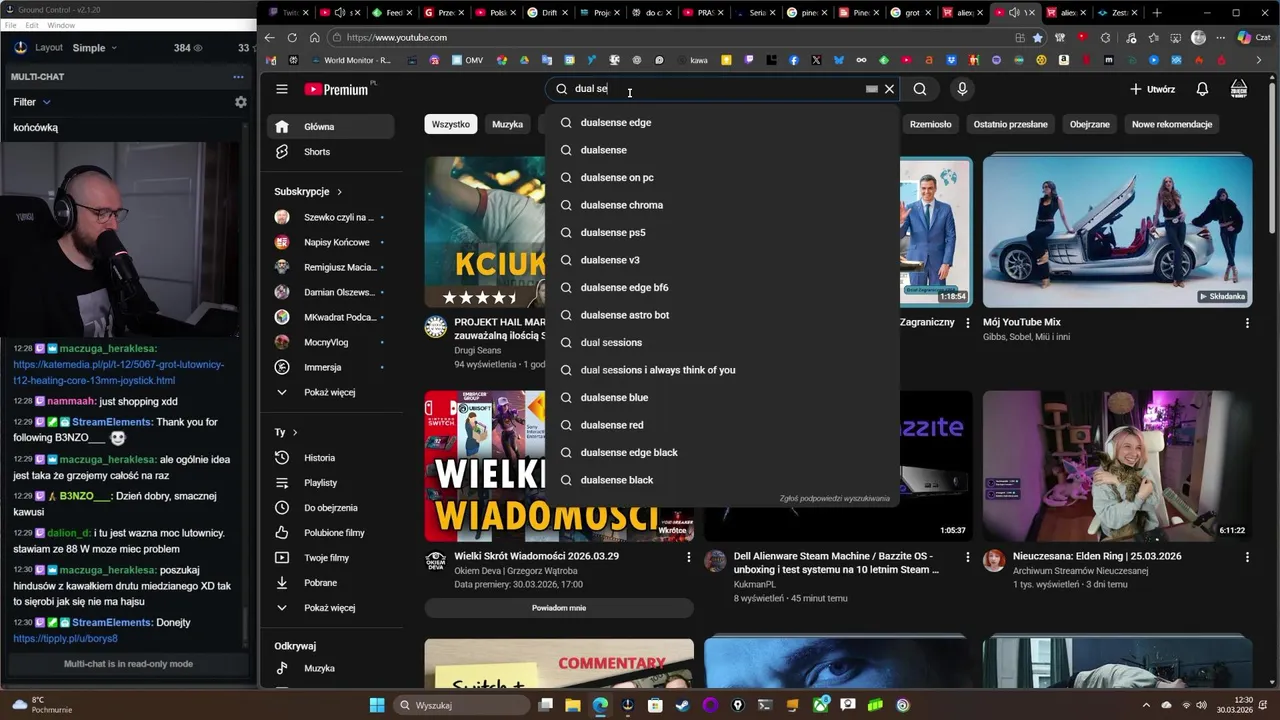Go to YouTube Premium home logo
1280x720 pixels.
pos(337,89)
